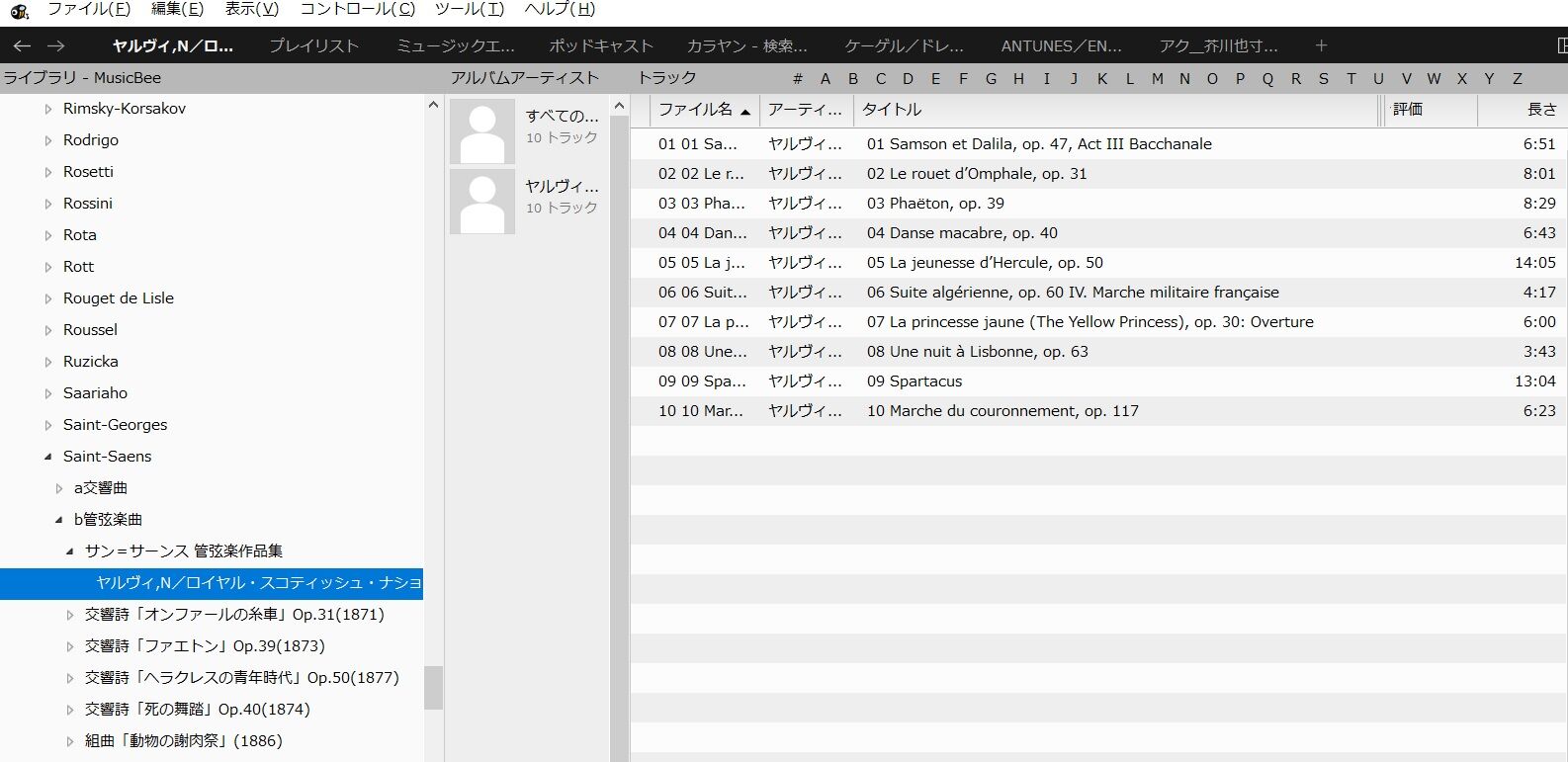The image size is (1568, 762).
Task: Select track 10 Marche du couronnement
Action: tap(1096, 411)
